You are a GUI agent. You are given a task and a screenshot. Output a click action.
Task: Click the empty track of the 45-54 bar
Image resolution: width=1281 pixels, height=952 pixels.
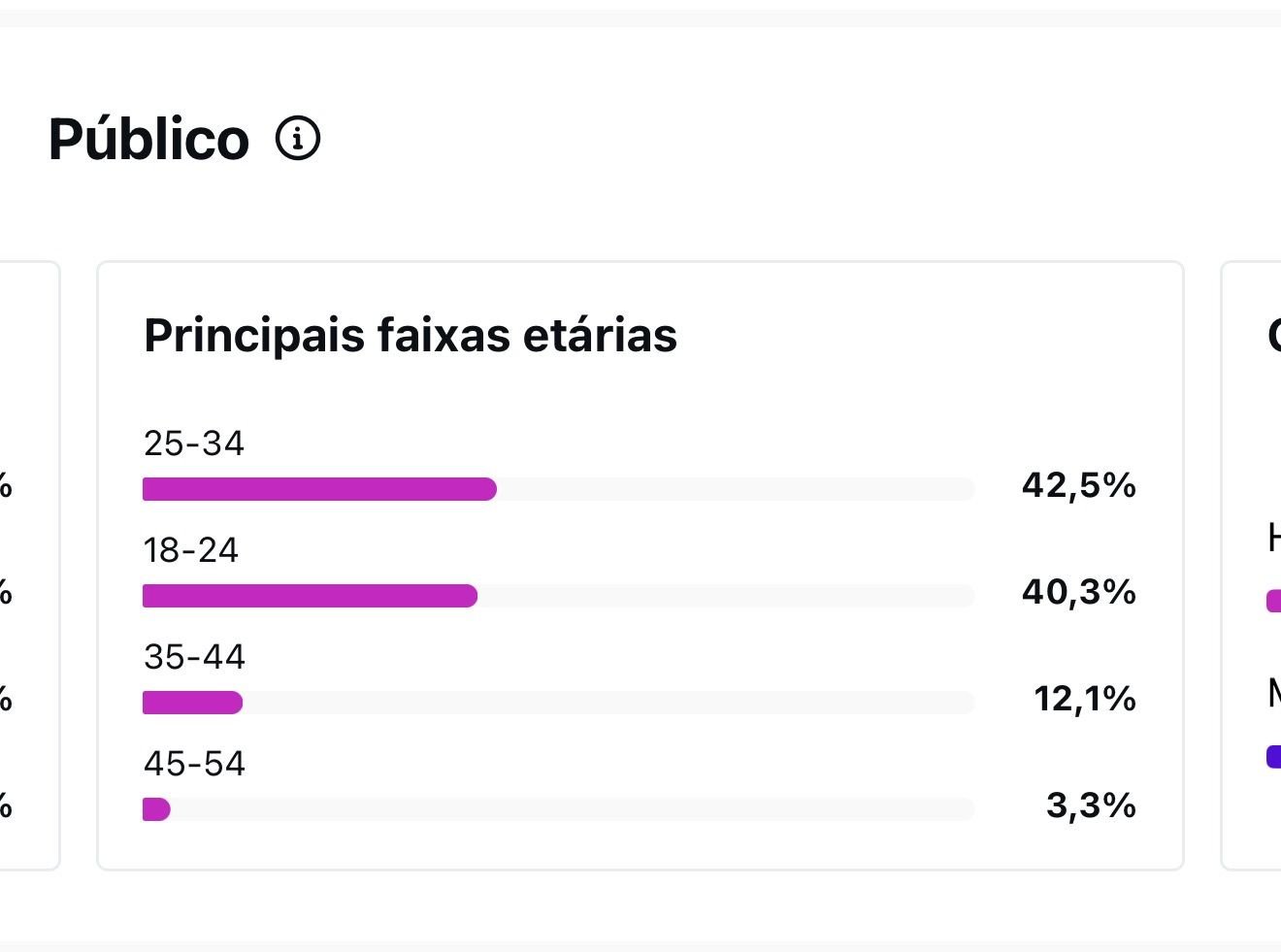(x=573, y=809)
